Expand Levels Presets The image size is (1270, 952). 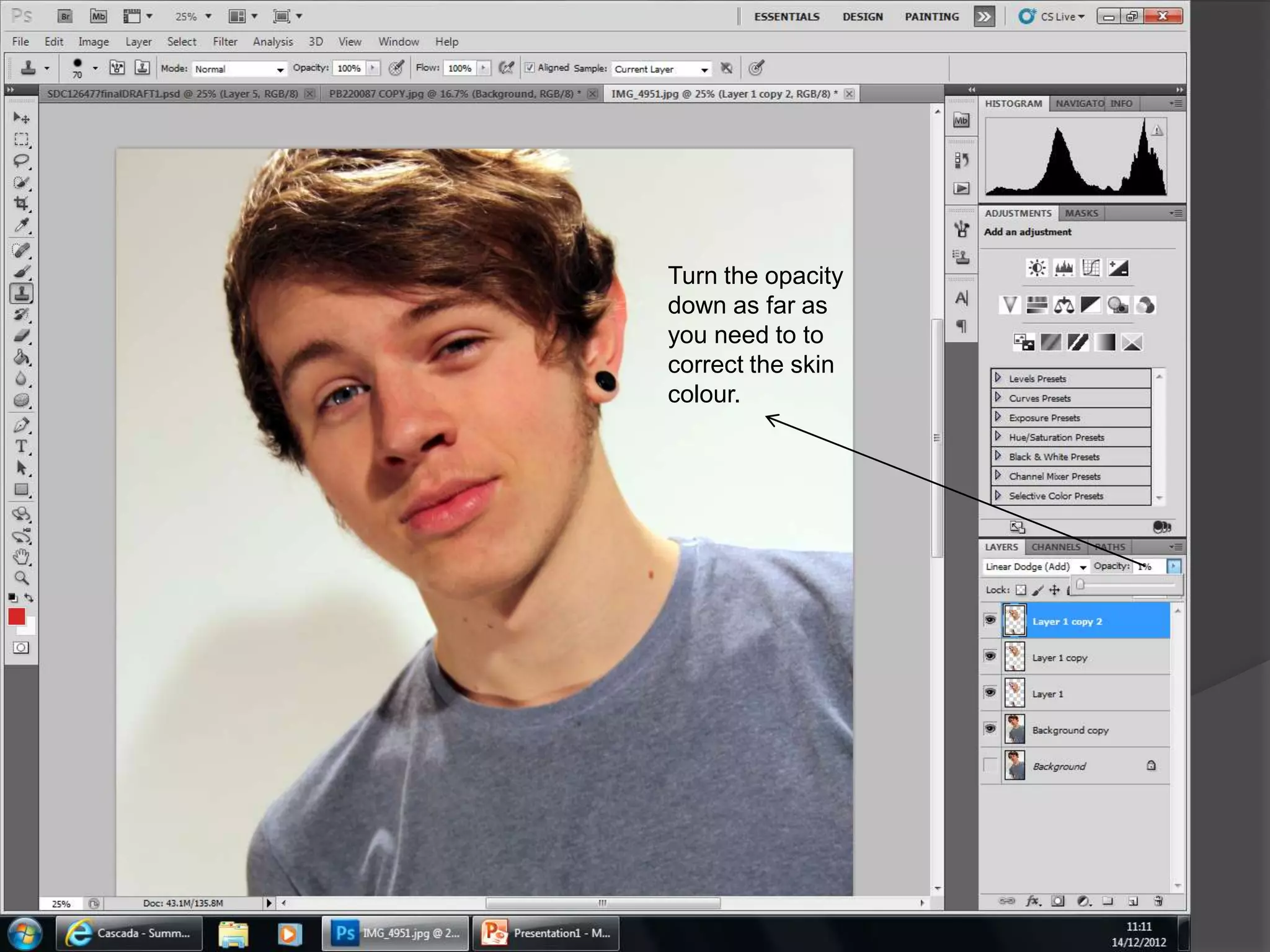pos(998,377)
